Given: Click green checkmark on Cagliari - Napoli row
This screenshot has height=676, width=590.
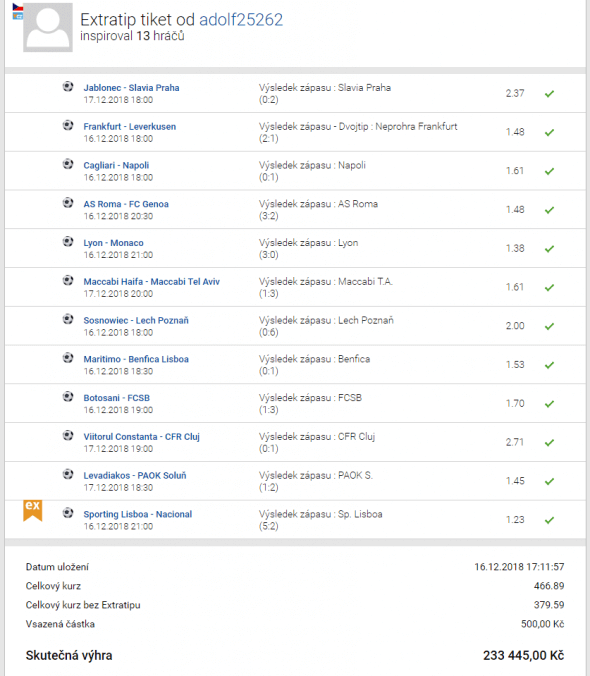Looking at the screenshot, I should [x=549, y=171].
